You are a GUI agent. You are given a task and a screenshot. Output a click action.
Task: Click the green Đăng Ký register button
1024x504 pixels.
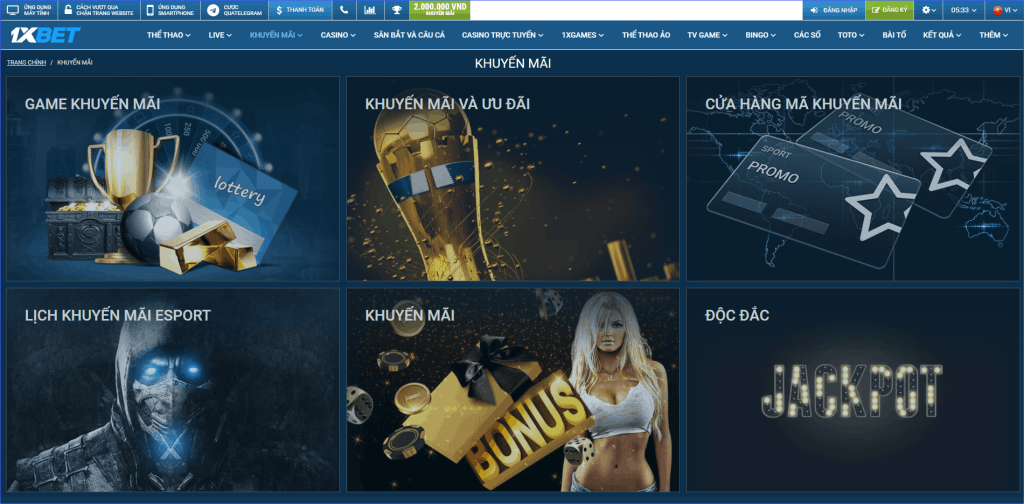889,10
